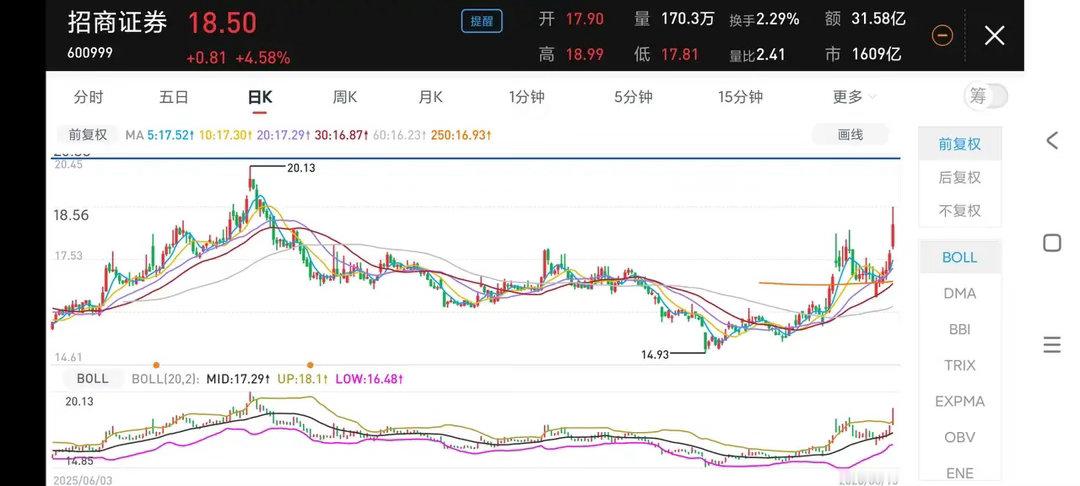The height and width of the screenshot is (486, 1080).
Task: Click the MA 60:16.23 legend value
Action: (x=399, y=136)
